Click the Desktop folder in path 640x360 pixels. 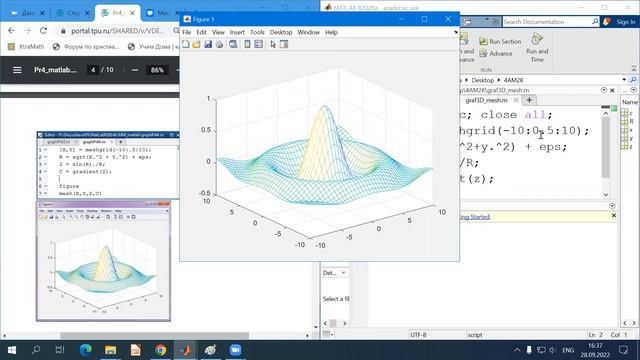[482, 80]
